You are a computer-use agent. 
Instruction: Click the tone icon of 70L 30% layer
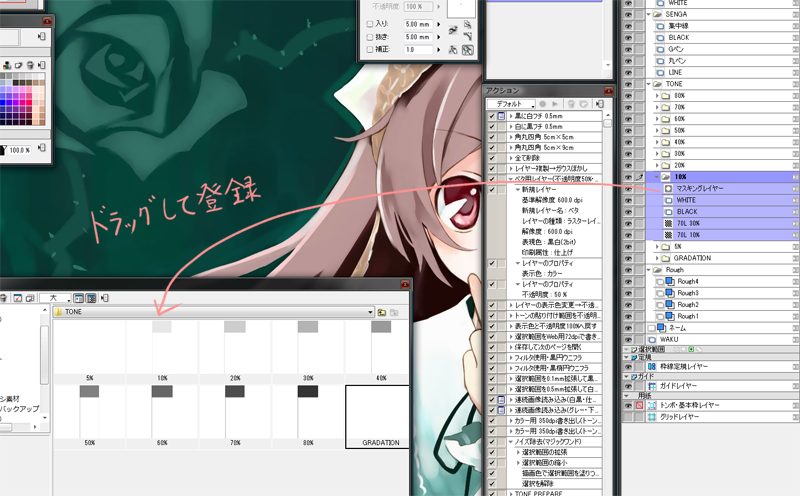point(668,223)
